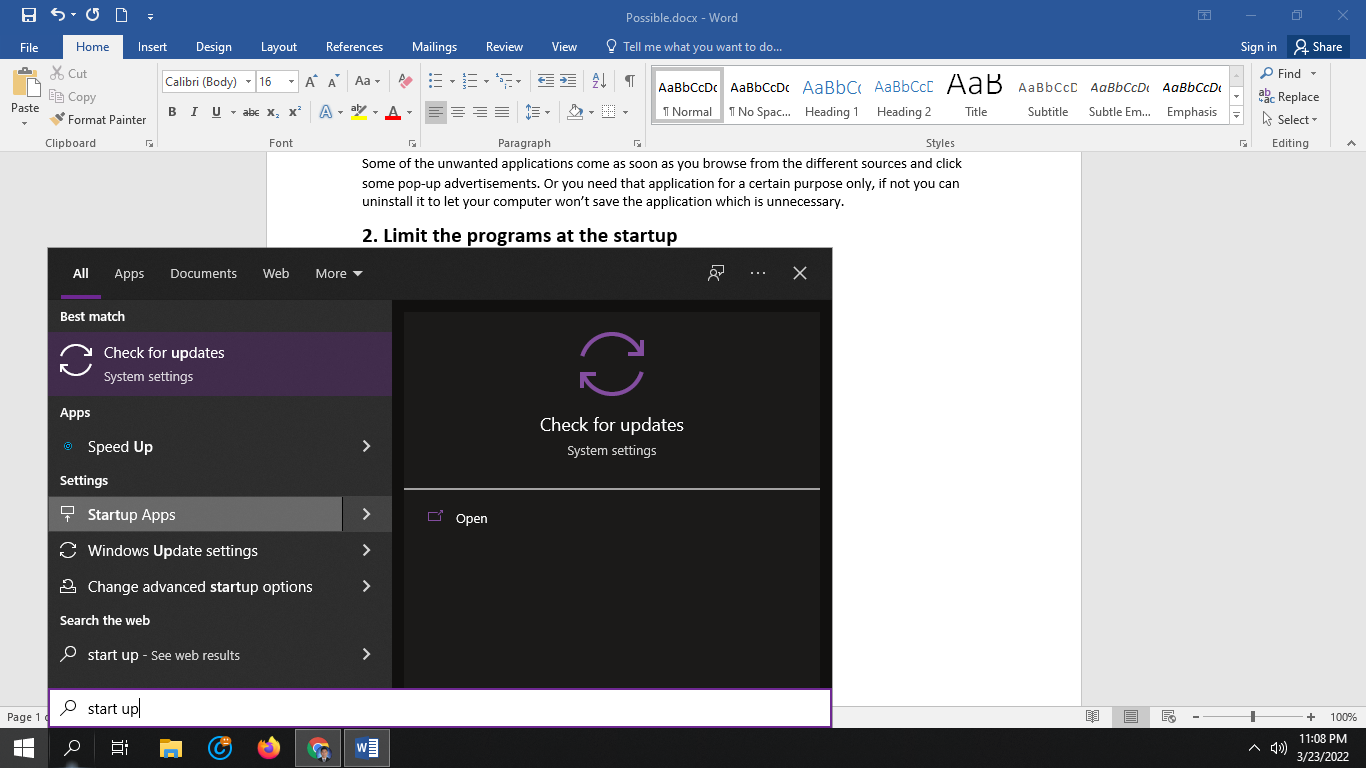Increase paragraph indent
The image size is (1366, 768).
[568, 81]
